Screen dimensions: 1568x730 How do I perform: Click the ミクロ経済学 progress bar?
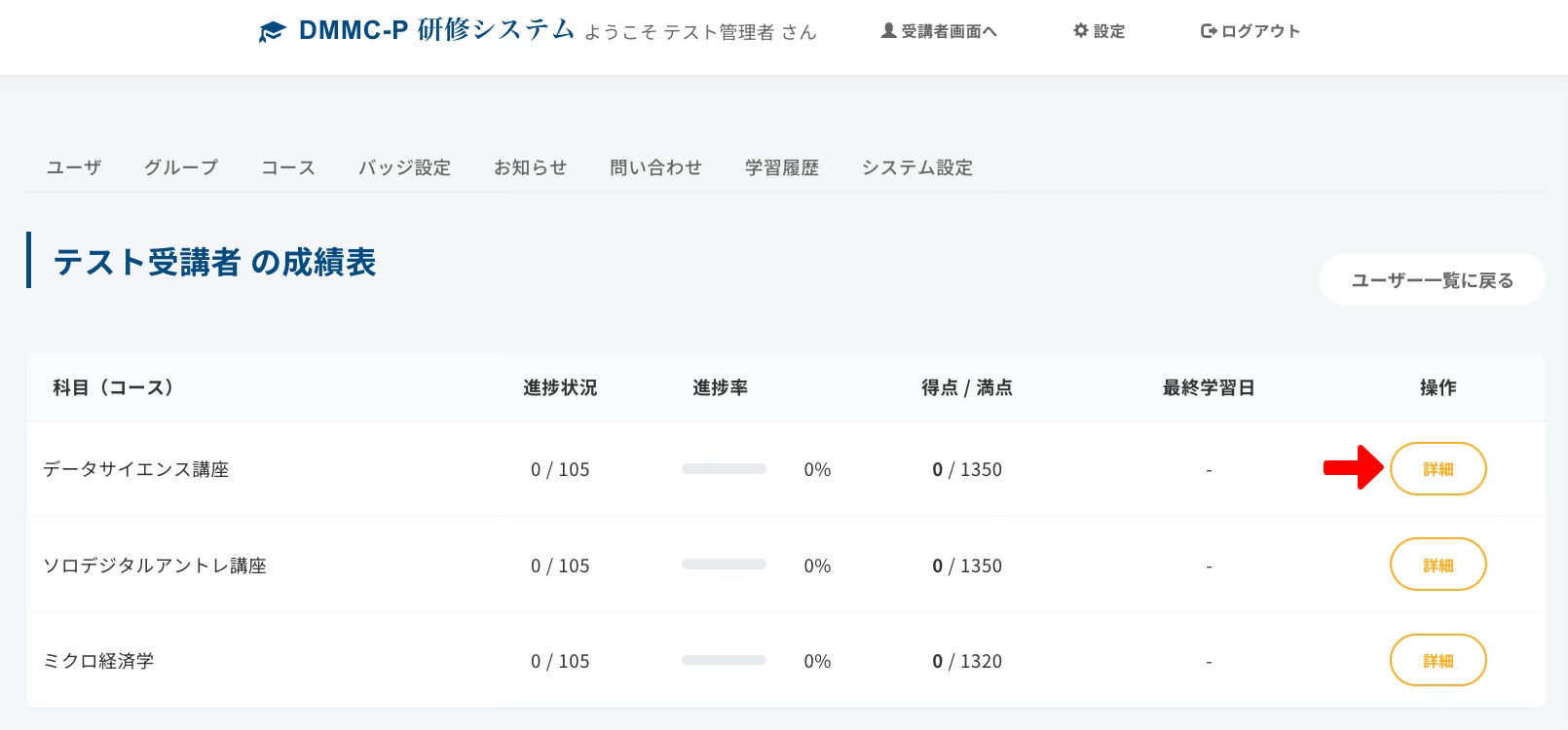click(724, 661)
